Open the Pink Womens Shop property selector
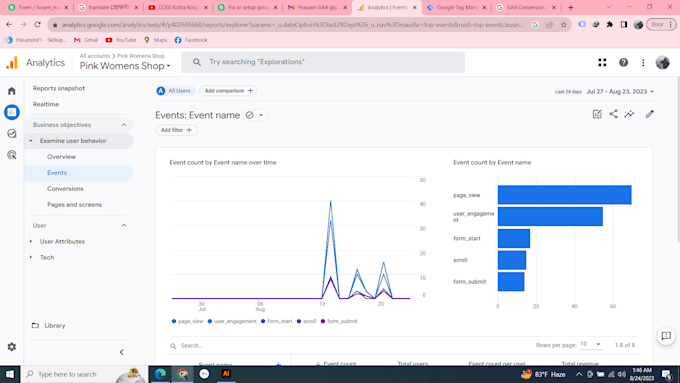The height and width of the screenshot is (383, 680). [x=125, y=66]
